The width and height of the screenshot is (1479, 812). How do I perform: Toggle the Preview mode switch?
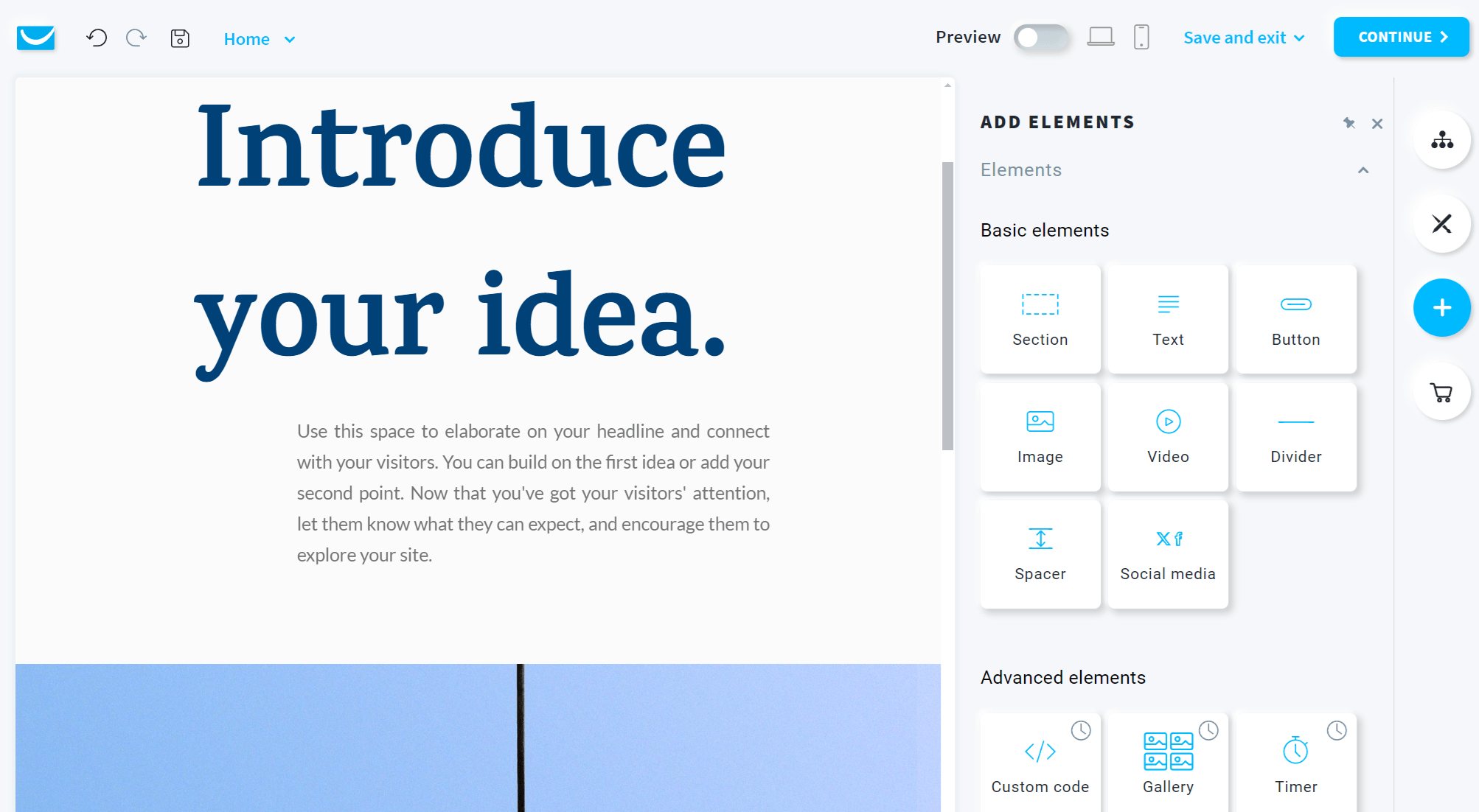pos(1042,37)
